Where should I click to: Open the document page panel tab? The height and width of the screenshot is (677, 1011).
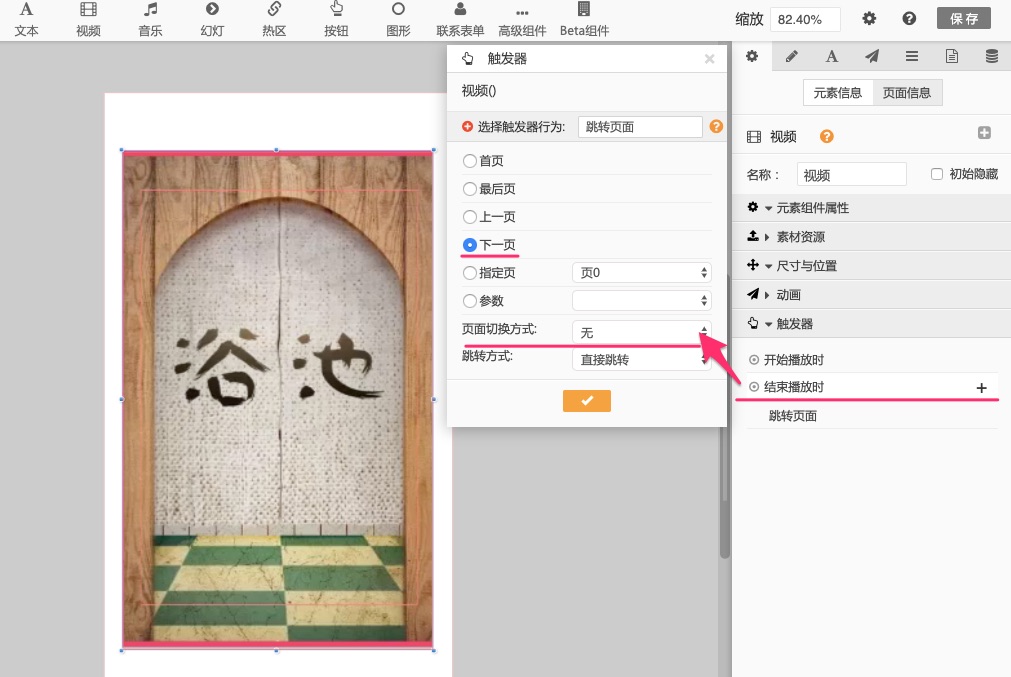point(952,56)
